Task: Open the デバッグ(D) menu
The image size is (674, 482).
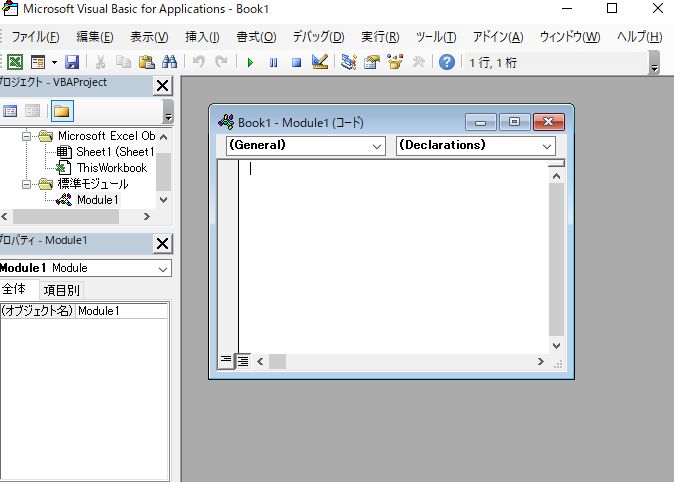Action: (x=319, y=37)
